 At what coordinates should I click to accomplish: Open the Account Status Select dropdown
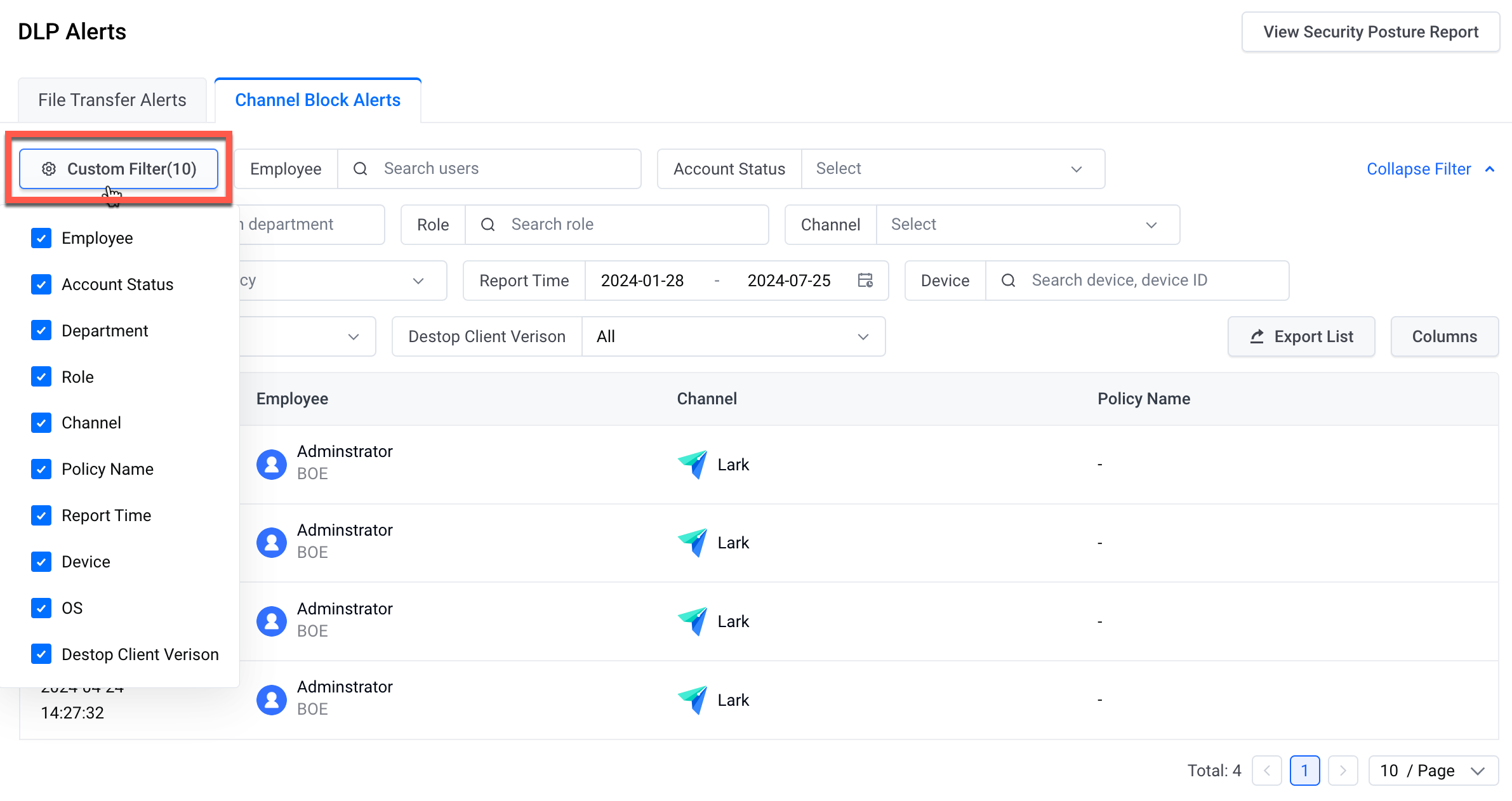coord(953,169)
